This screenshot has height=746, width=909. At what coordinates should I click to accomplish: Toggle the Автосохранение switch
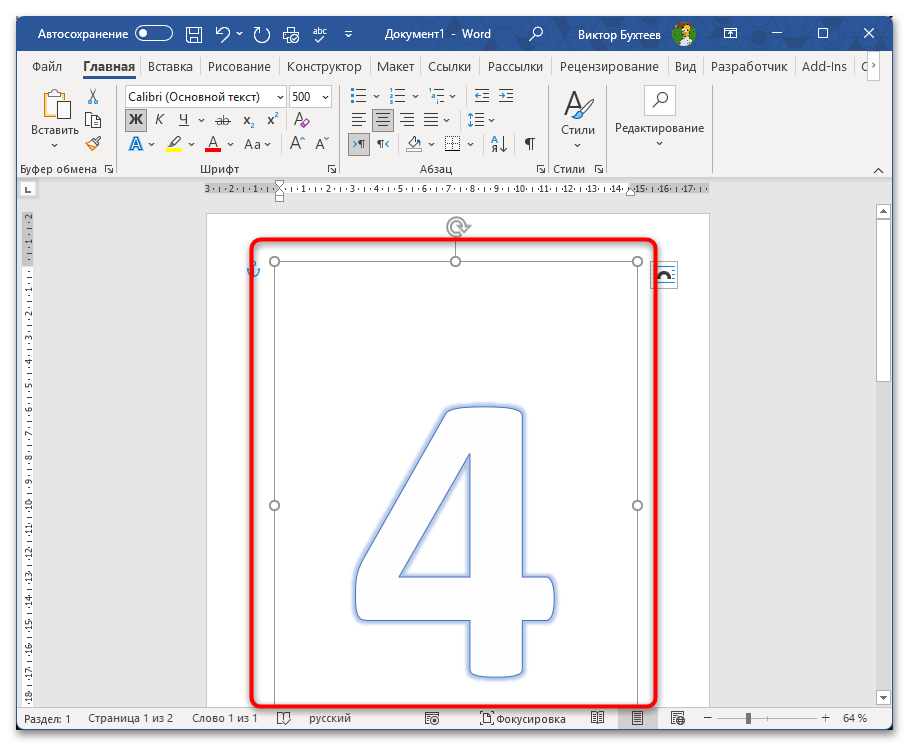pyautogui.click(x=155, y=34)
